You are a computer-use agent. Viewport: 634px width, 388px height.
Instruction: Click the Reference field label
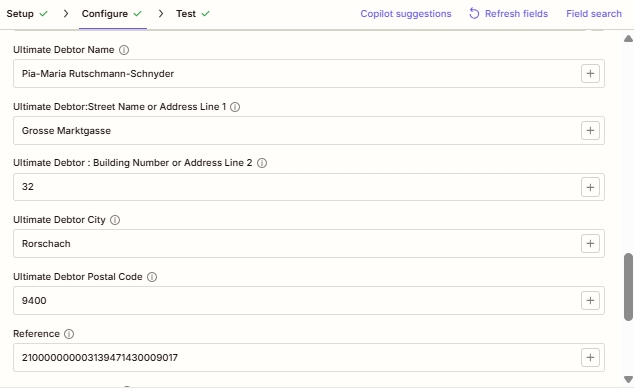click(x=36, y=334)
